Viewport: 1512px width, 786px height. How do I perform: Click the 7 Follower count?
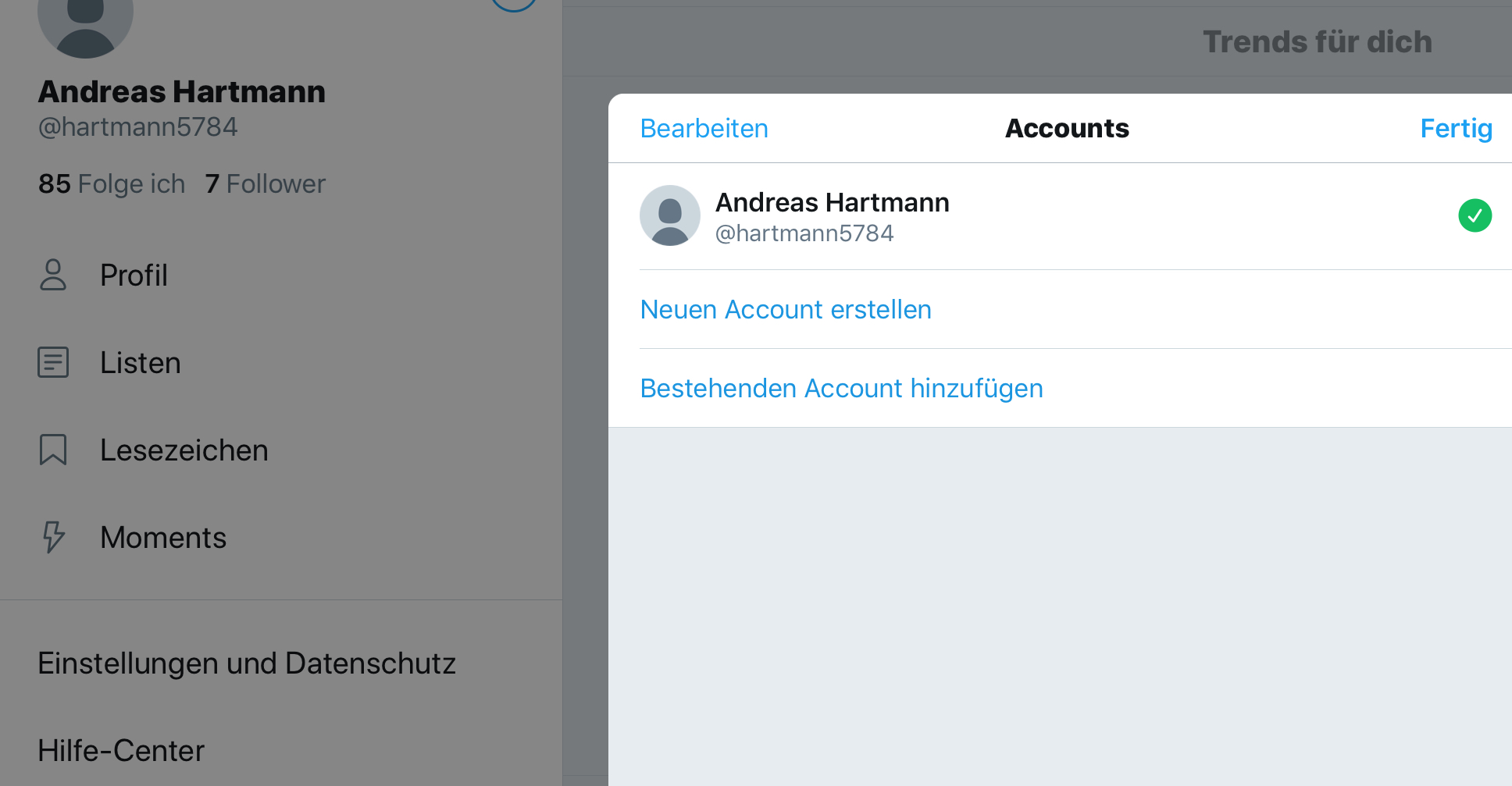click(265, 184)
